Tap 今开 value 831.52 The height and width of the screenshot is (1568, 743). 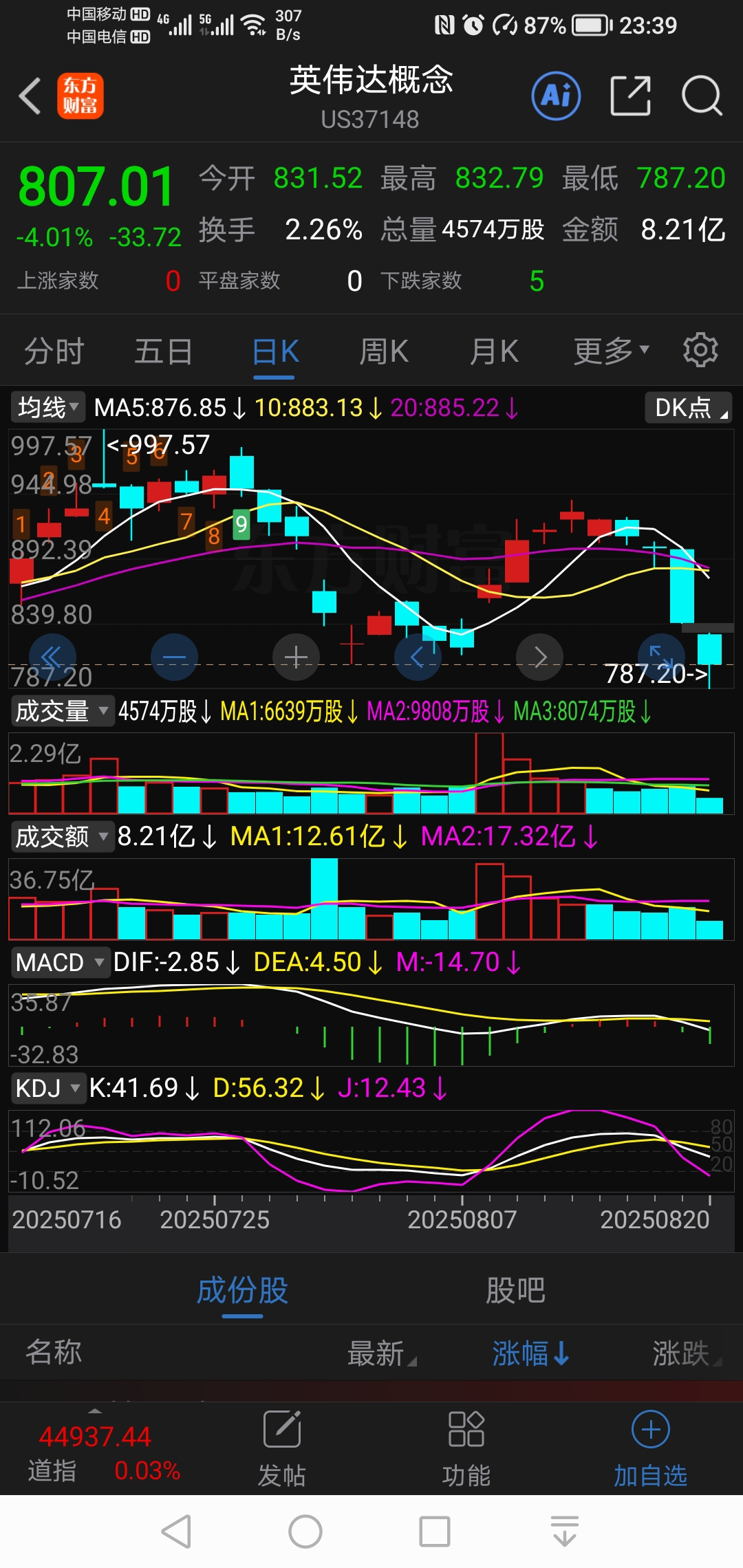[x=318, y=178]
